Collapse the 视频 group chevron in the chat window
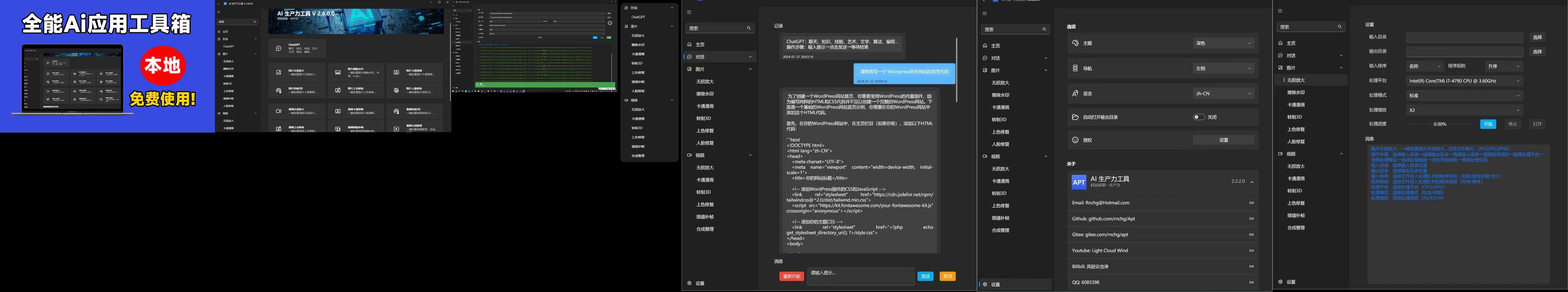The height and width of the screenshot is (292, 1568). tap(750, 155)
